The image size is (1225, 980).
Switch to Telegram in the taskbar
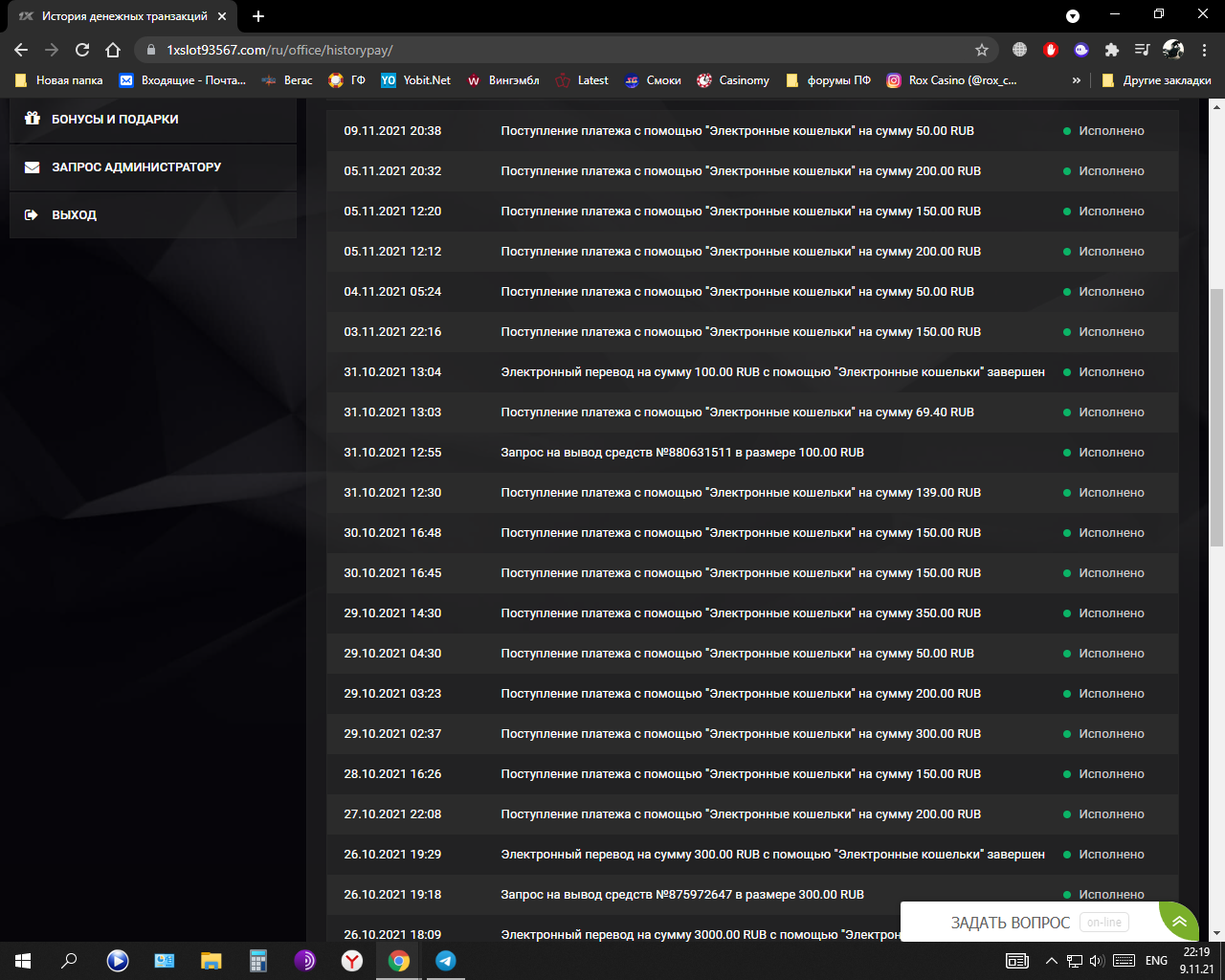446,961
